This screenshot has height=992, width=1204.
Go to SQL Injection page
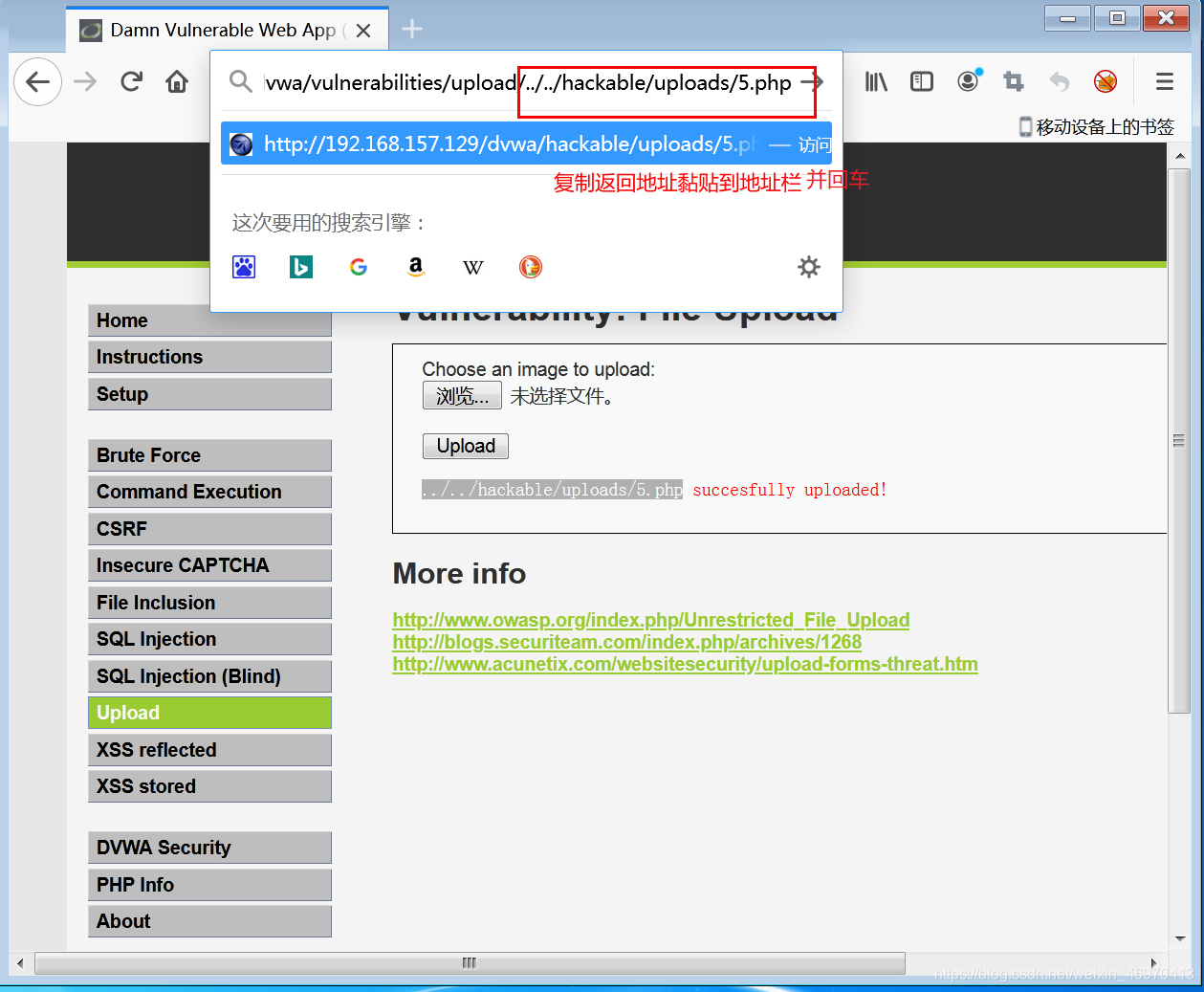tap(209, 639)
